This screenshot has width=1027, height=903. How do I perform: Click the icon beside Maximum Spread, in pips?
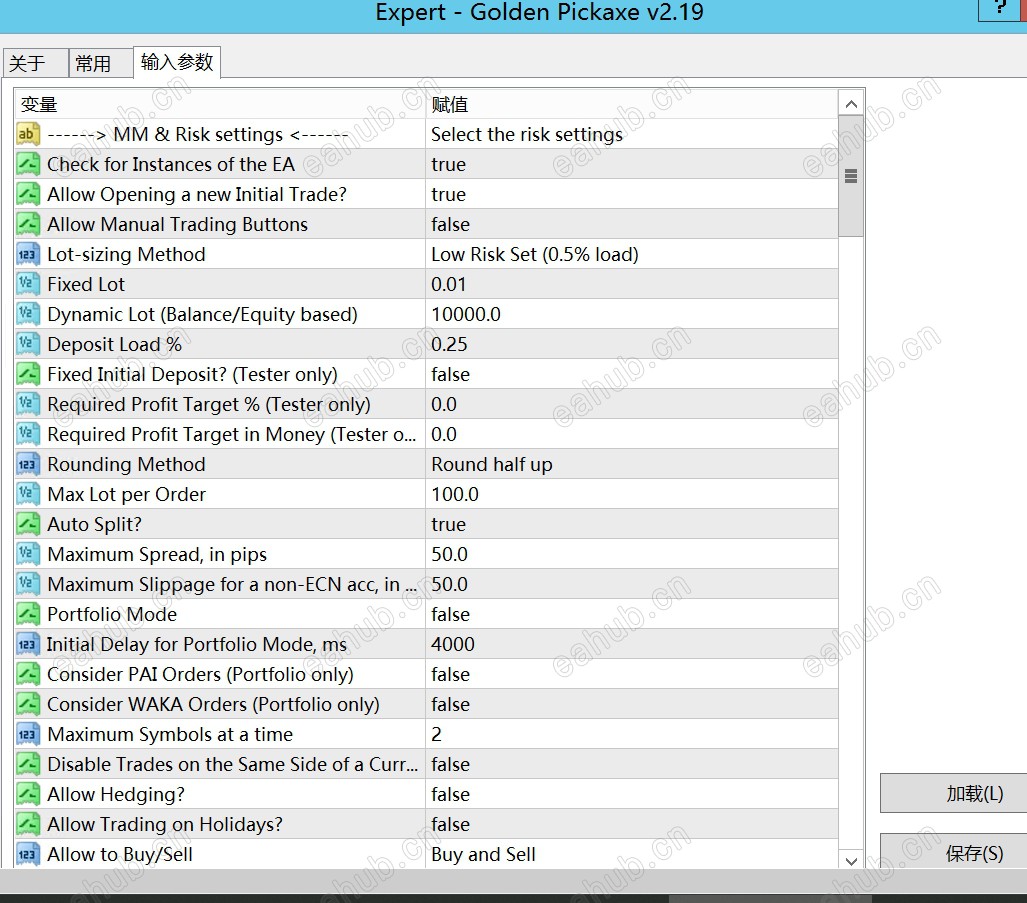28,554
